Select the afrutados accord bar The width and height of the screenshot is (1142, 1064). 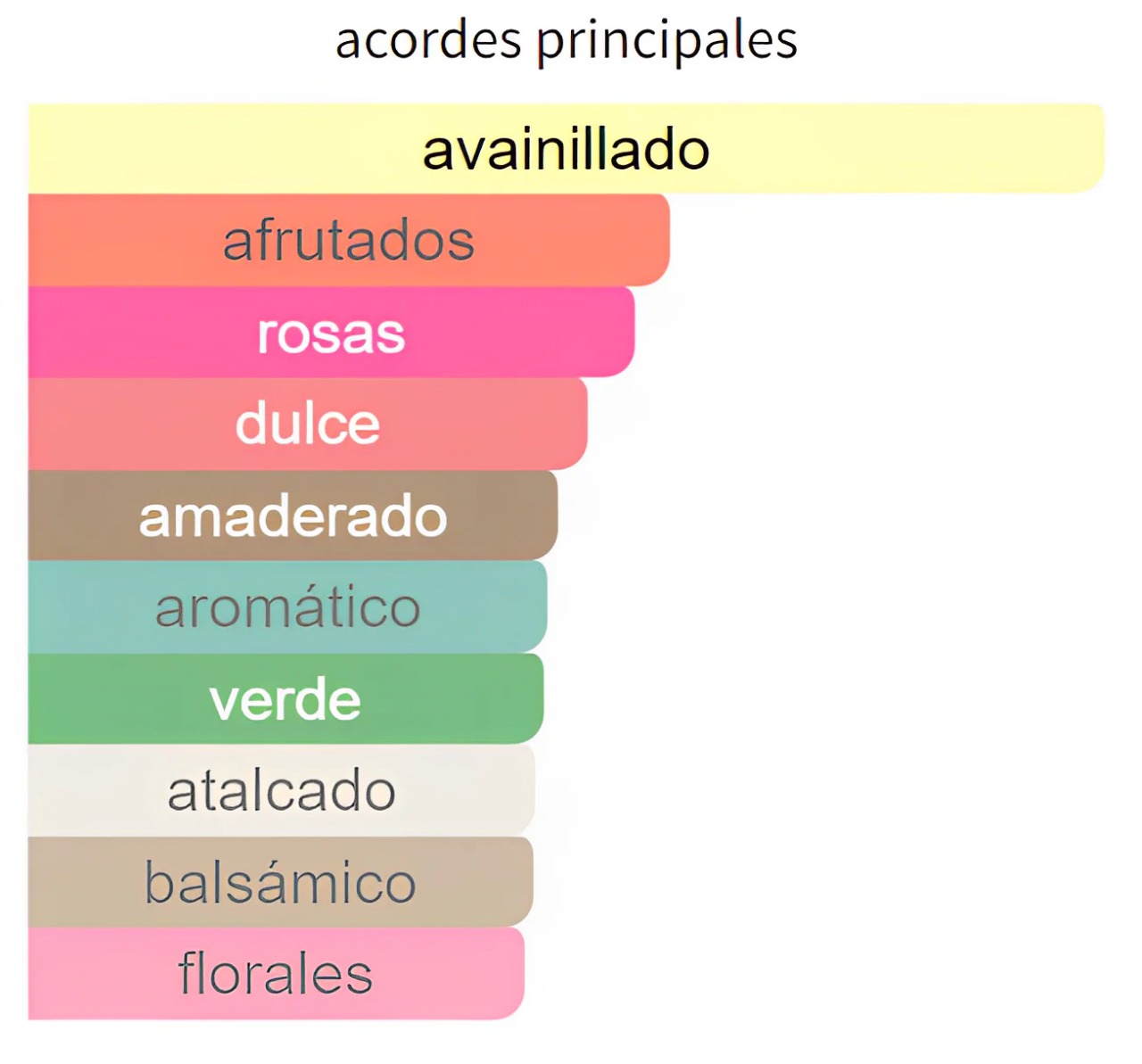tap(348, 241)
